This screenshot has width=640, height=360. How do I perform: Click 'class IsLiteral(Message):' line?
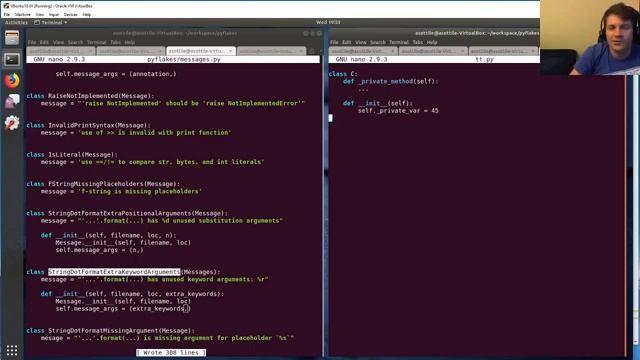coord(72,155)
